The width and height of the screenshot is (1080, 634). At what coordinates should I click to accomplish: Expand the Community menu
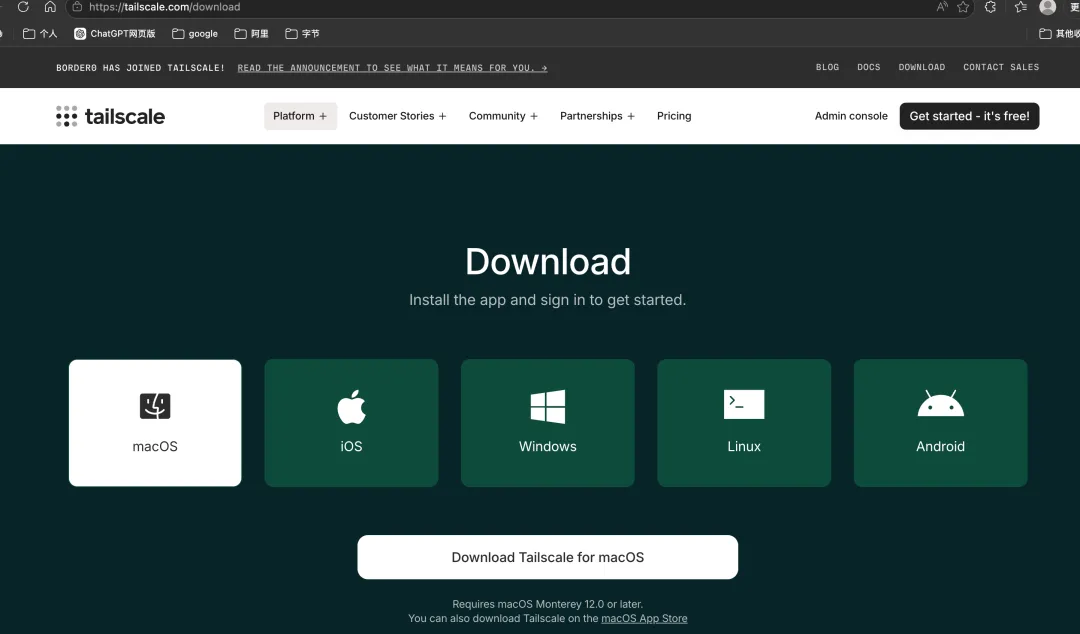click(503, 116)
